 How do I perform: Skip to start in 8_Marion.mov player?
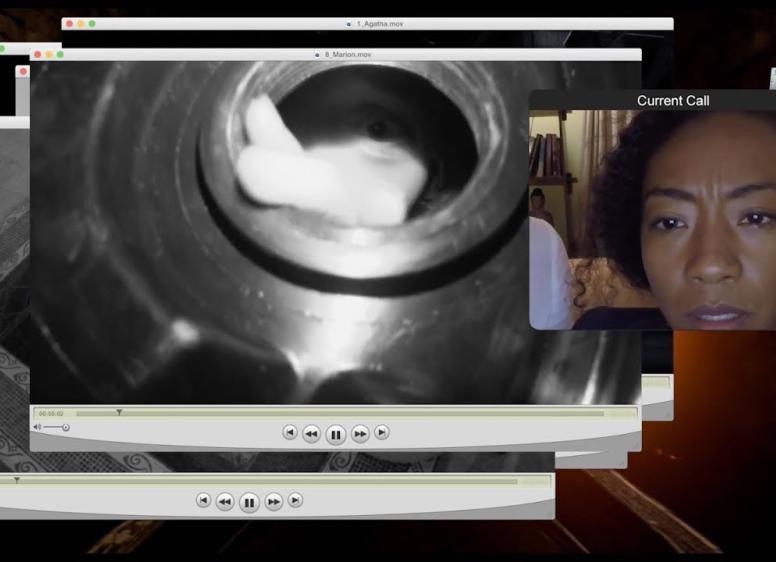pyautogui.click(x=290, y=432)
